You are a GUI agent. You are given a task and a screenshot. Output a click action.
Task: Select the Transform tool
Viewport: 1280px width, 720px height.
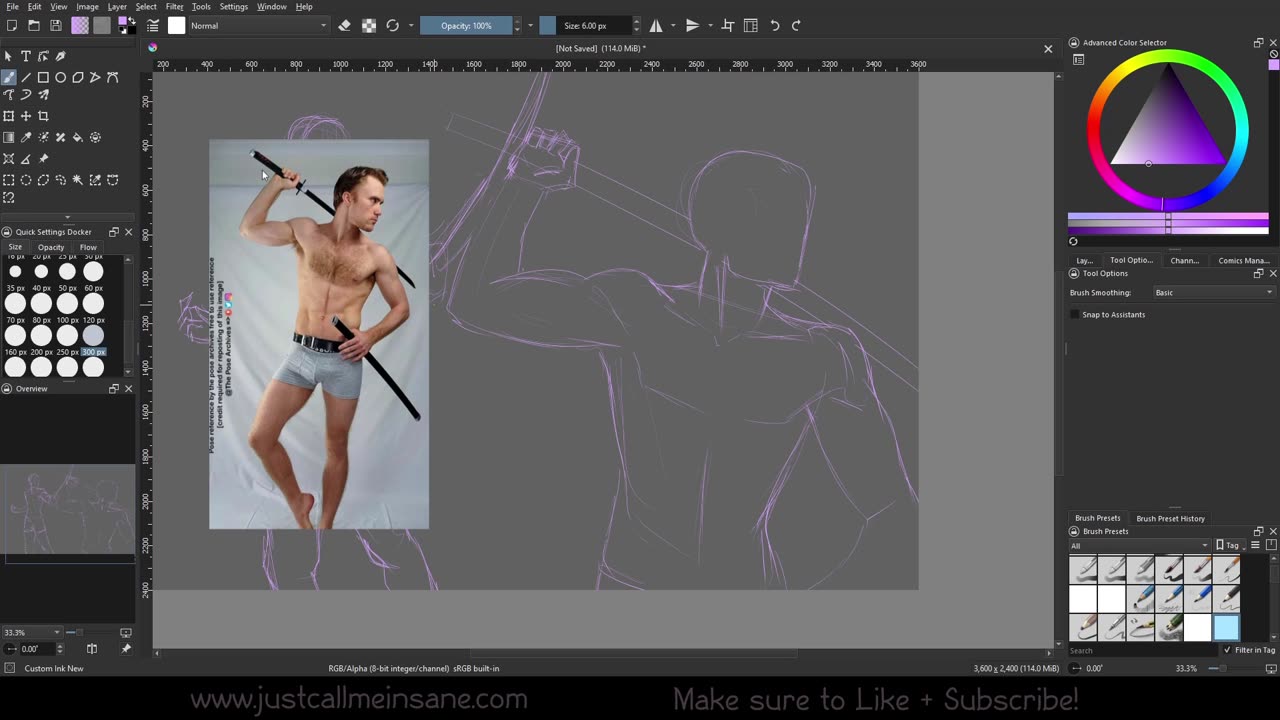[x=9, y=116]
